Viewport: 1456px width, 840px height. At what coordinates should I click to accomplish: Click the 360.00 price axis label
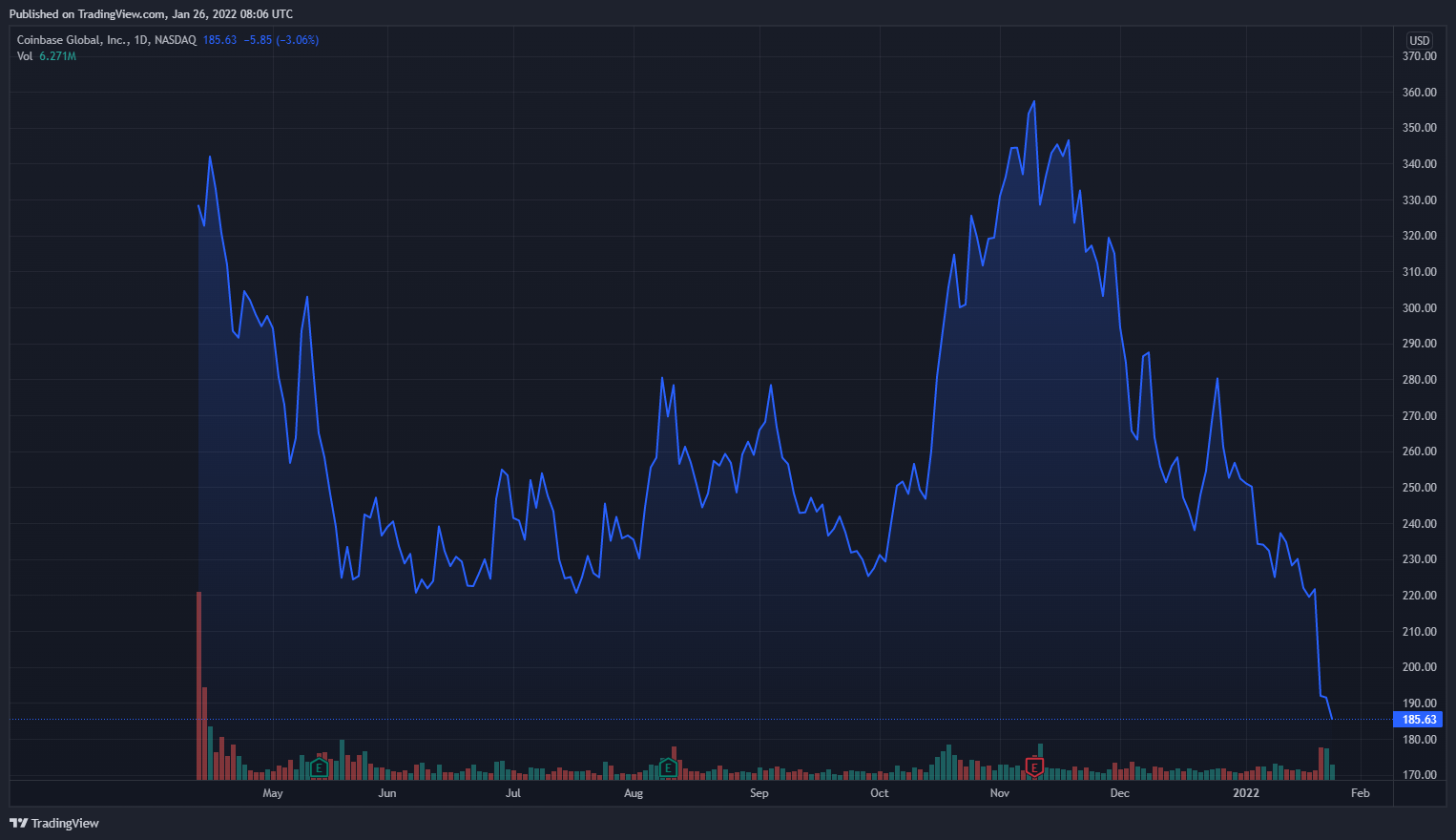click(1420, 93)
